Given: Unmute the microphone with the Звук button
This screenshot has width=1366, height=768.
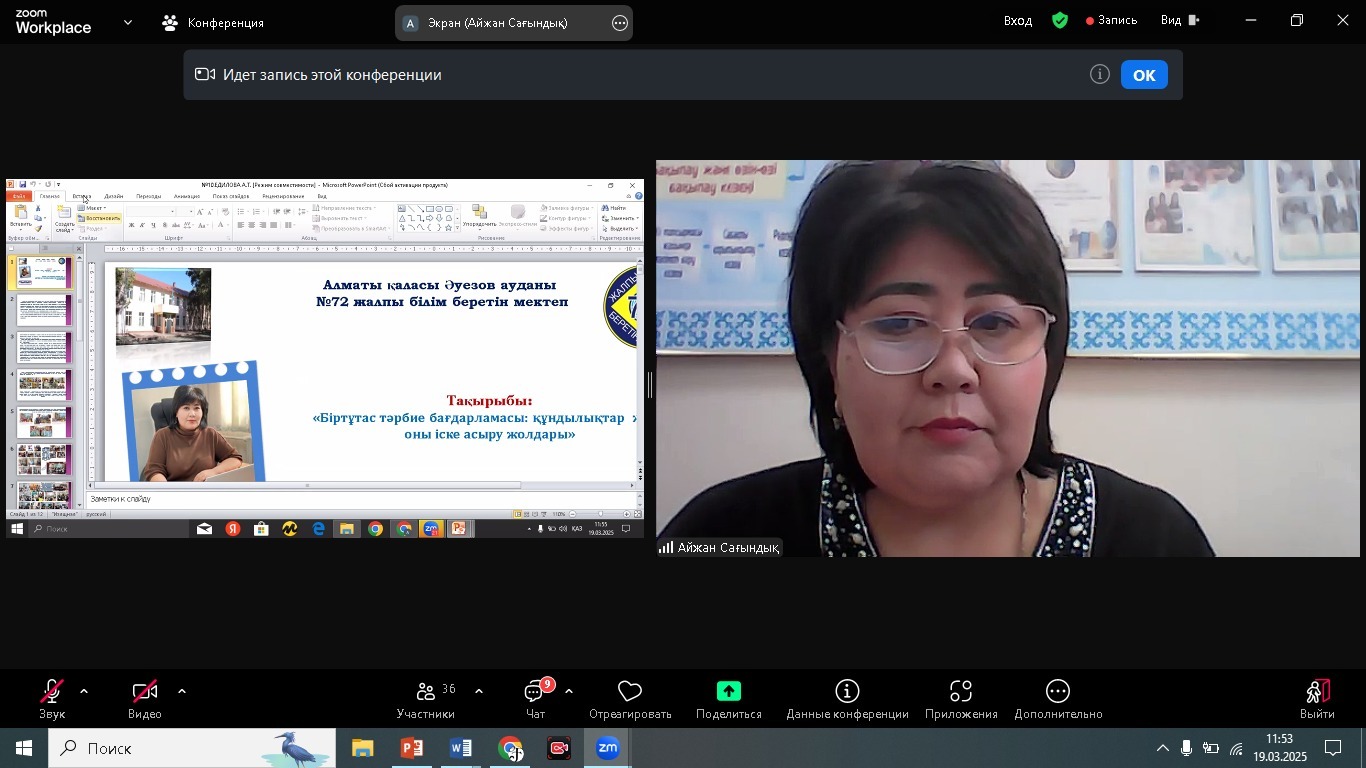Looking at the screenshot, I should tap(52, 692).
